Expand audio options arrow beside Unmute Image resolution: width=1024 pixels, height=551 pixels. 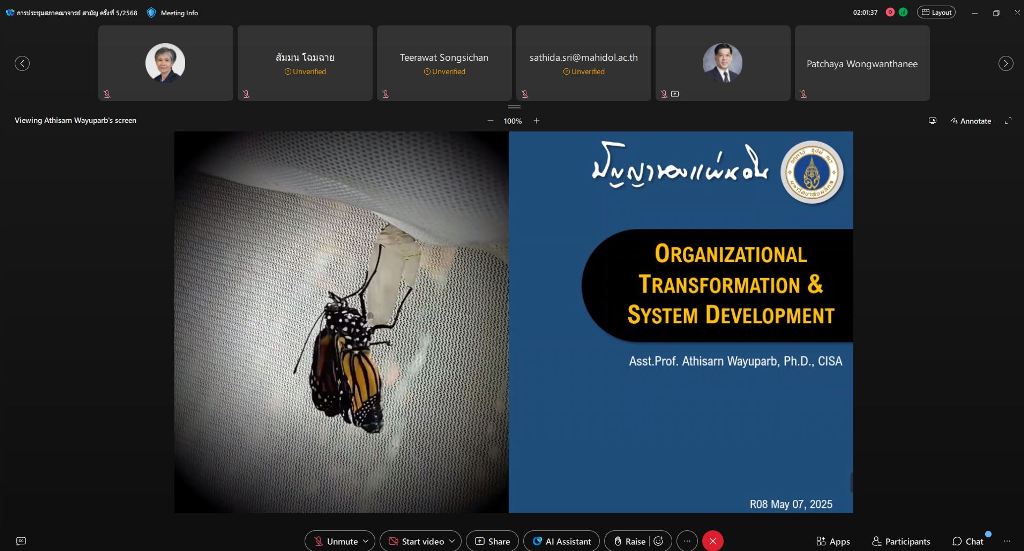[366, 541]
